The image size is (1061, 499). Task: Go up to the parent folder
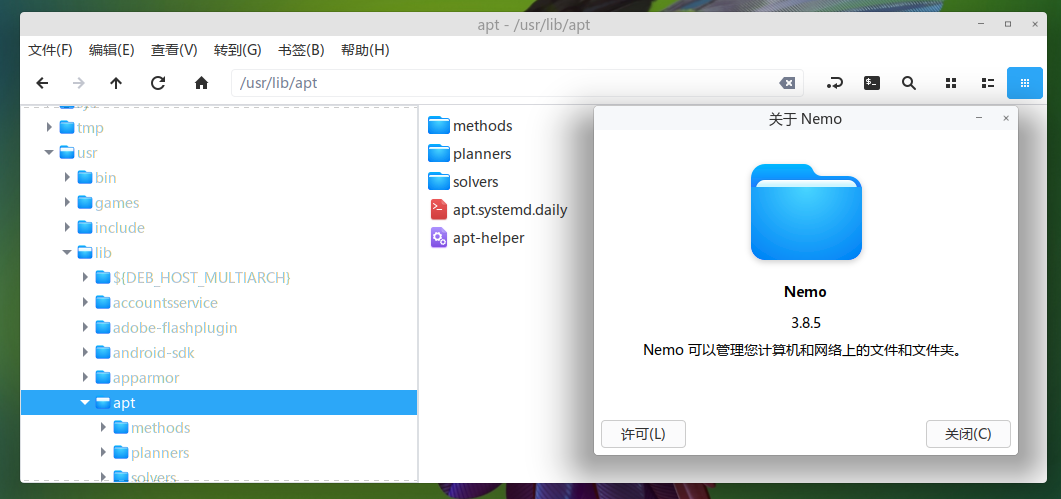coord(116,83)
